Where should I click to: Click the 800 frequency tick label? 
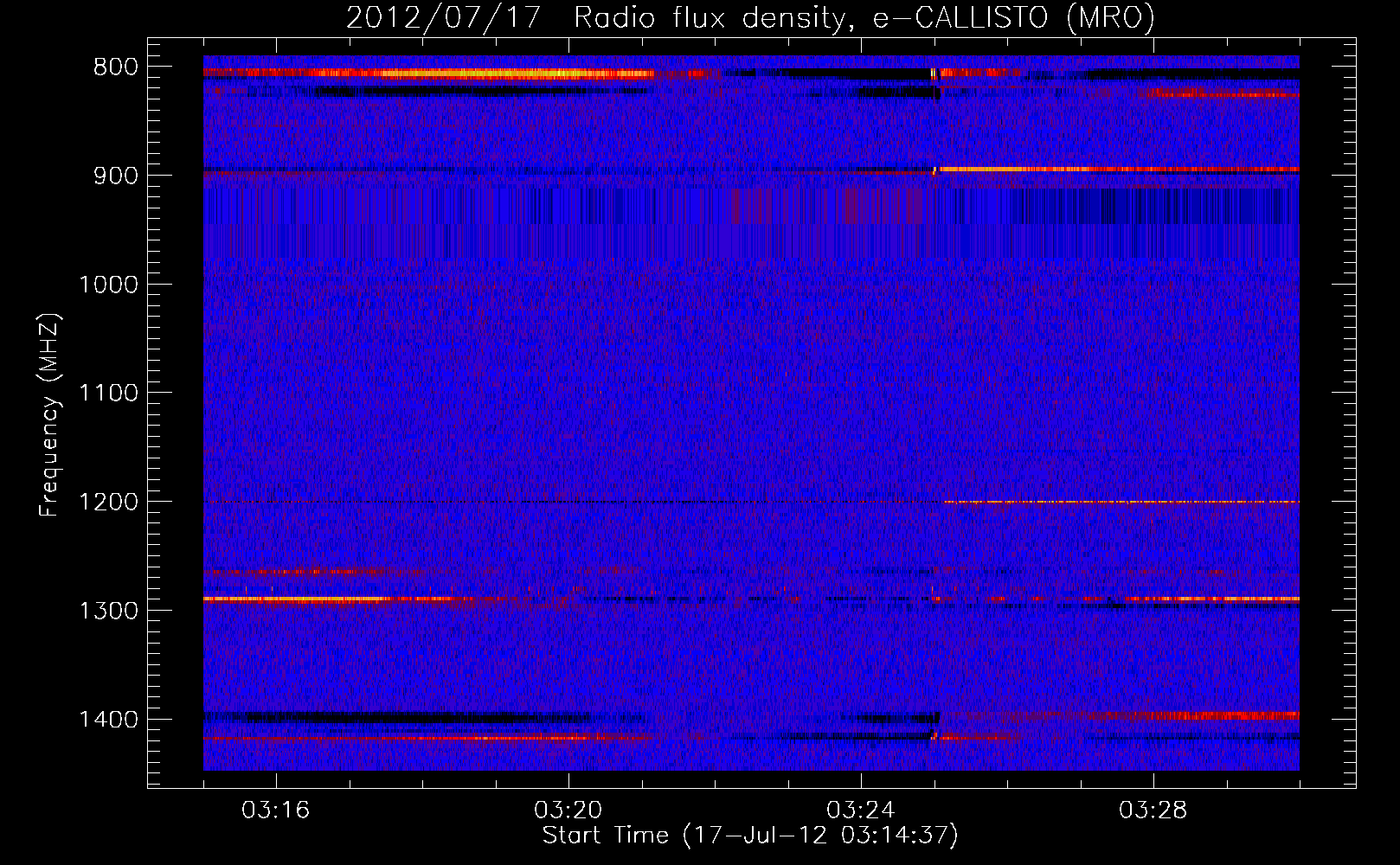[x=116, y=67]
